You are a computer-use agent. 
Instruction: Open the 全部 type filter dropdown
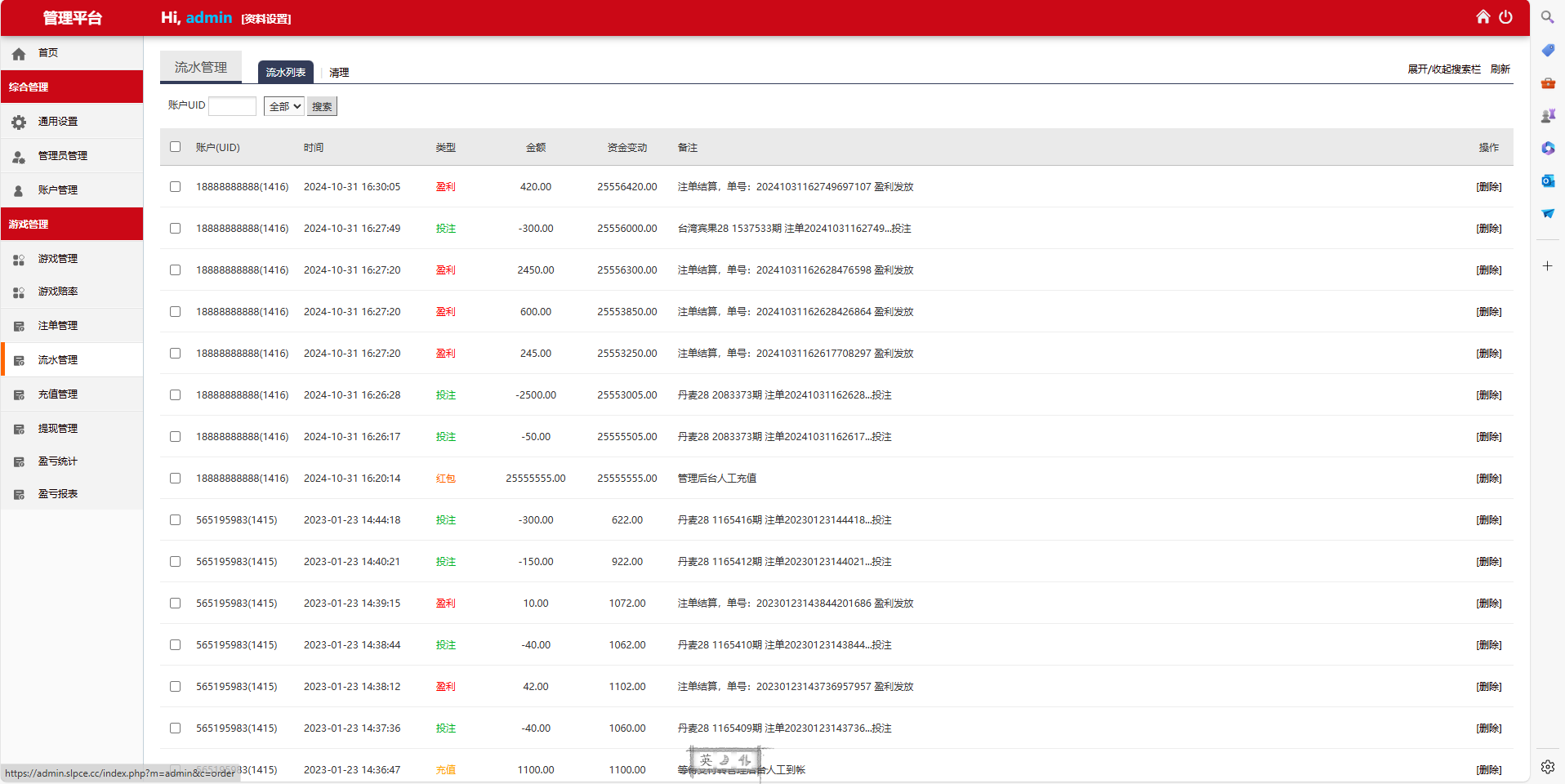[x=284, y=106]
